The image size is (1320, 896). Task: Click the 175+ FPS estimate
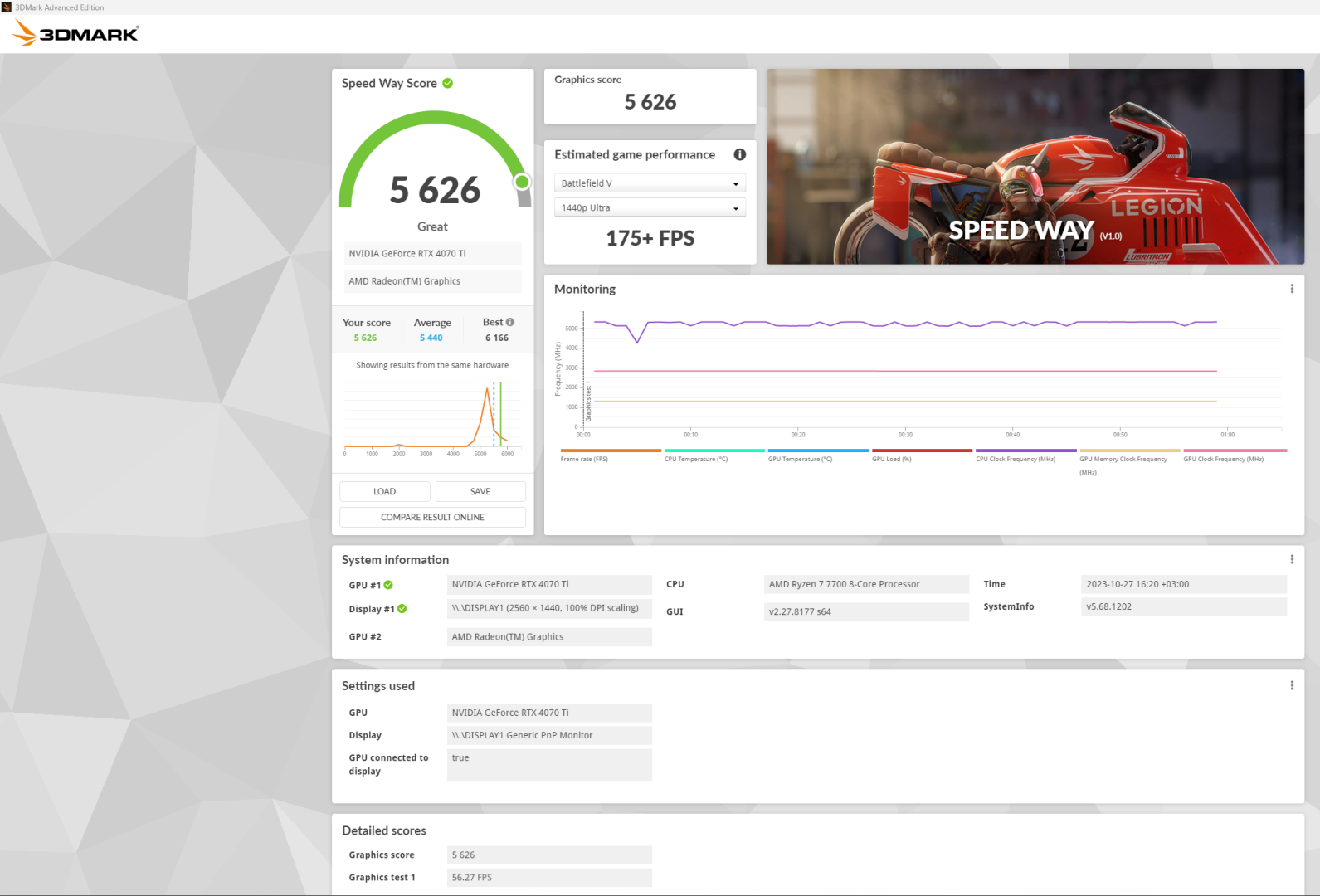coord(650,238)
